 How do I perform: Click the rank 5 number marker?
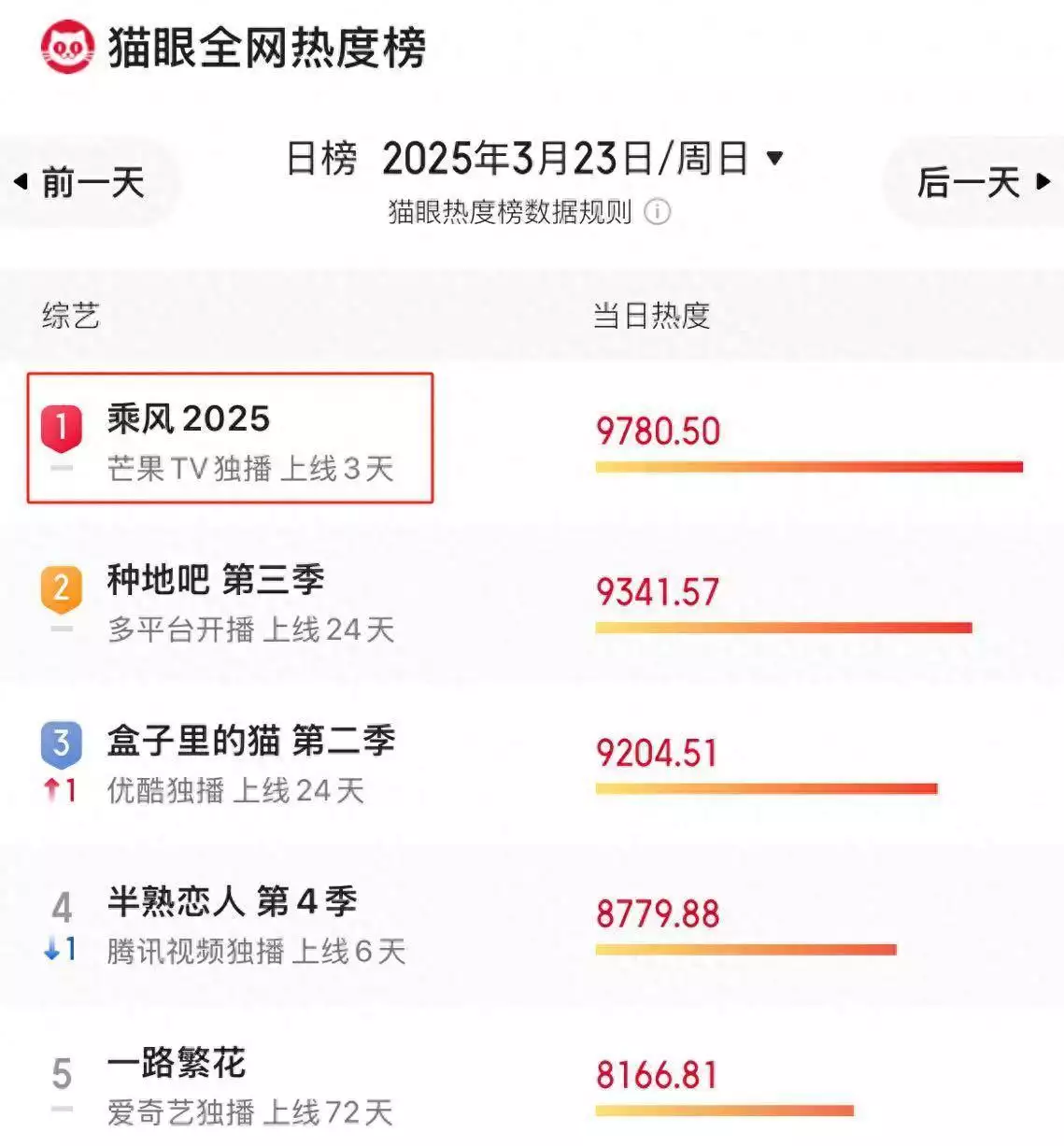pos(62,1074)
